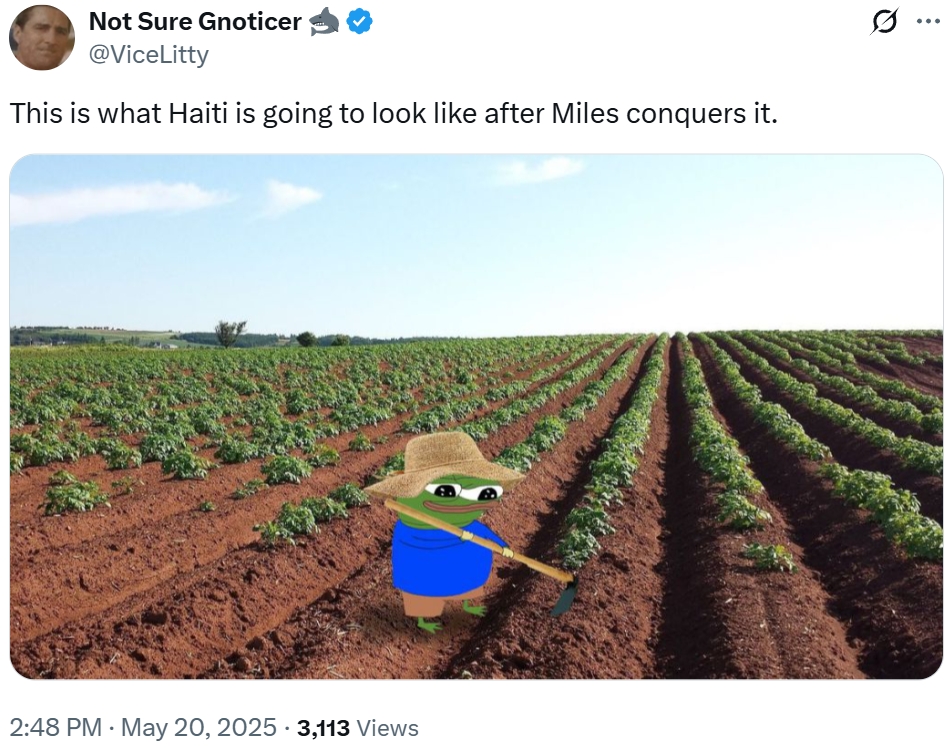Click the user profile avatar photo

click(x=42, y=37)
